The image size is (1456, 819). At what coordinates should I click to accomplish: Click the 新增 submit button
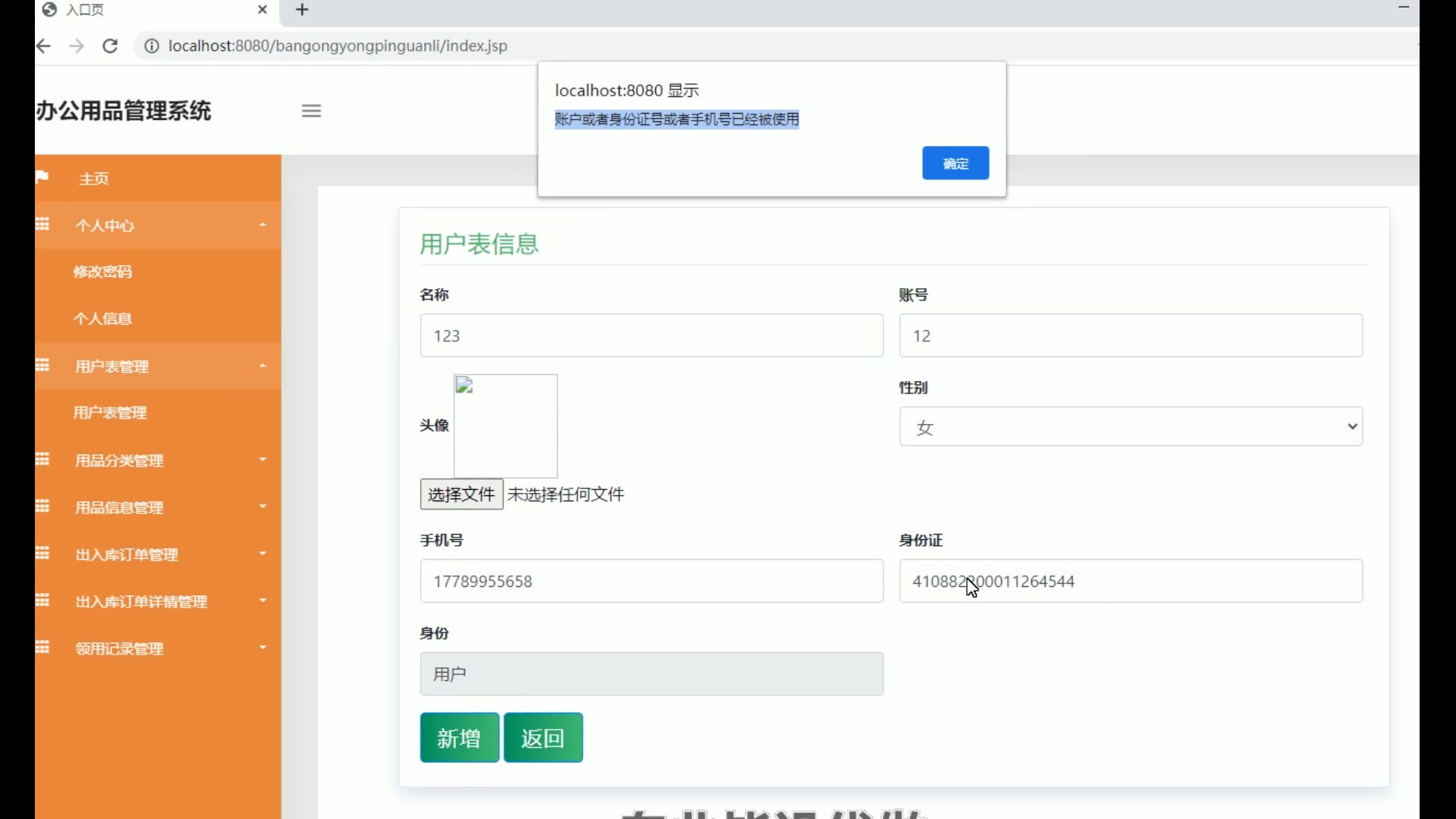click(459, 737)
